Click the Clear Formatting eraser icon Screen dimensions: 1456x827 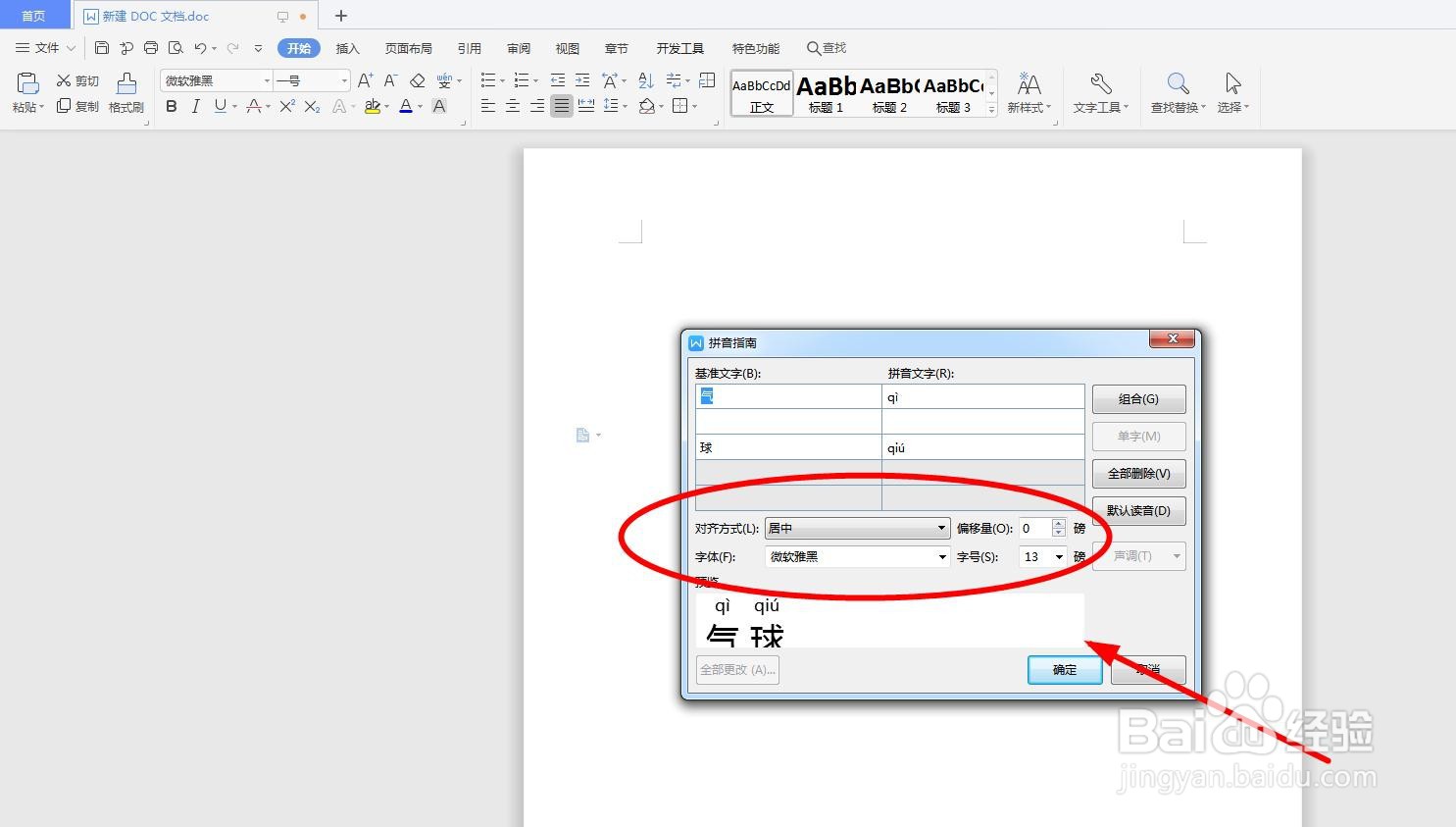[418, 80]
